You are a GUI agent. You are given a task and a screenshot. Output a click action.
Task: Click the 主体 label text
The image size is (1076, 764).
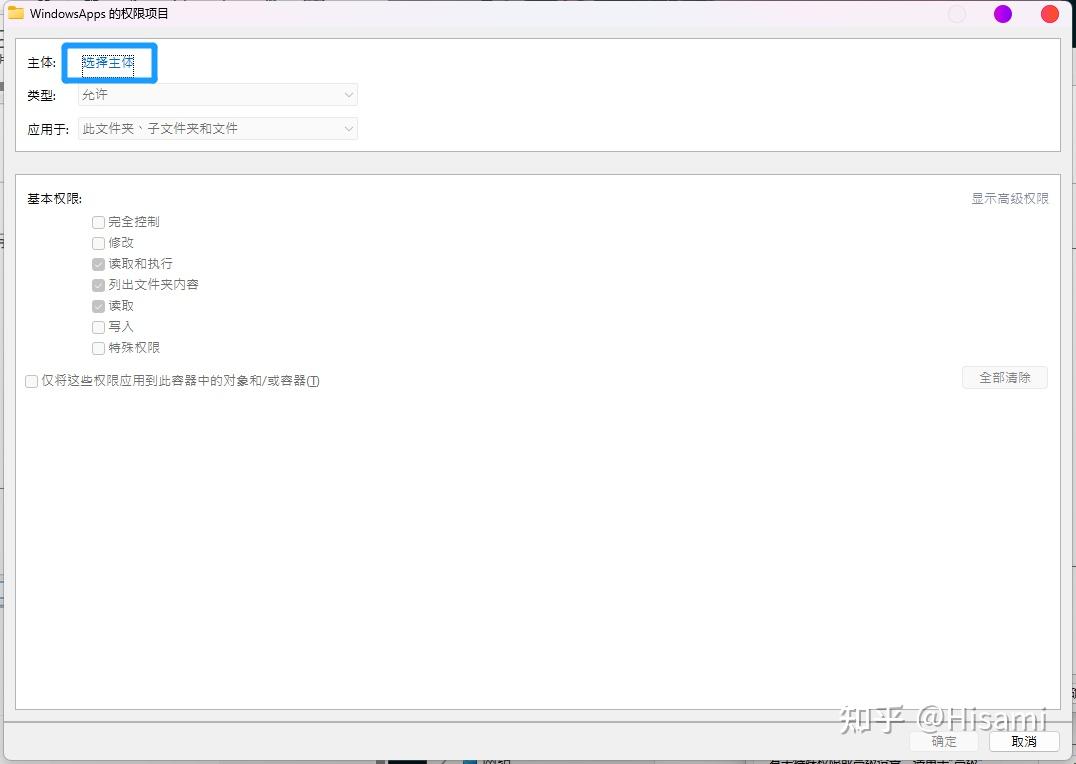tap(41, 62)
